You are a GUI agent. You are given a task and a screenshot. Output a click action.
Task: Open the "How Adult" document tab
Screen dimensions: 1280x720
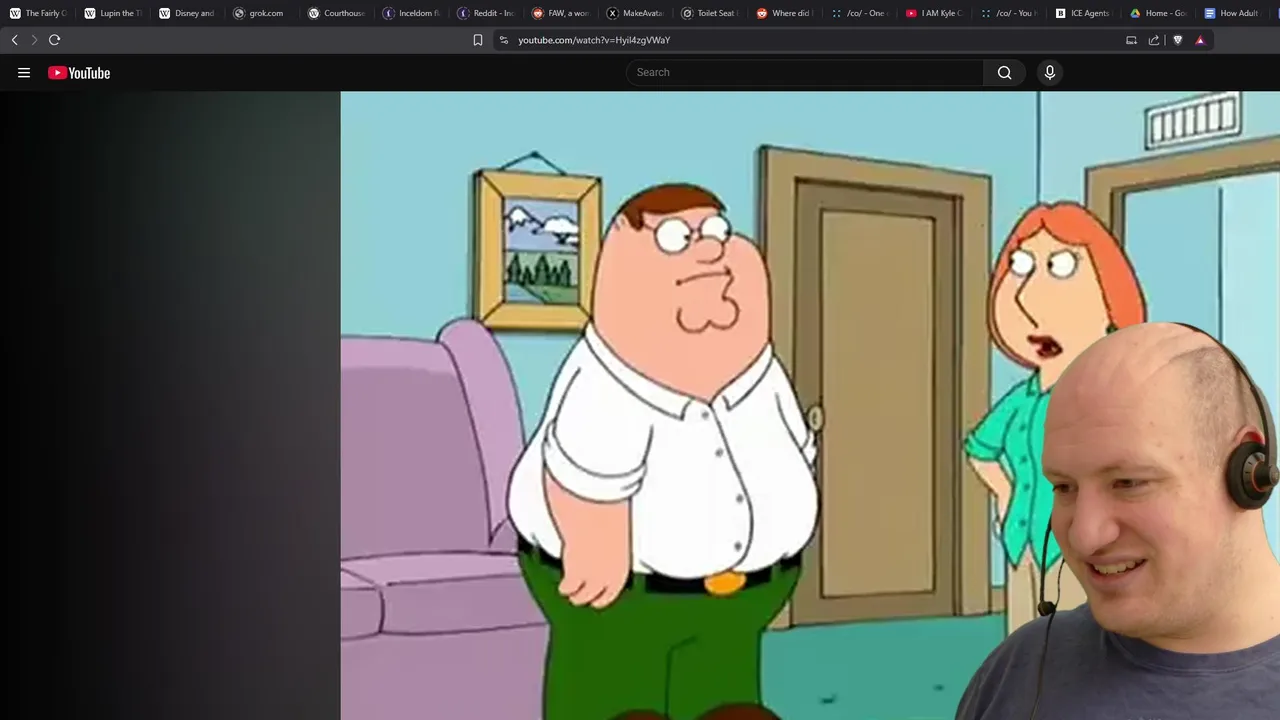tap(1233, 13)
